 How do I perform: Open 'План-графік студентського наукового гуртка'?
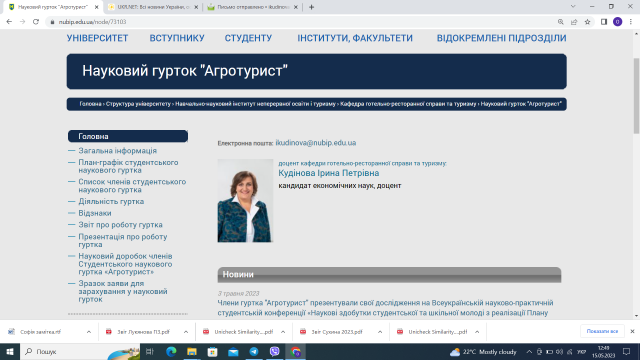click(128, 166)
